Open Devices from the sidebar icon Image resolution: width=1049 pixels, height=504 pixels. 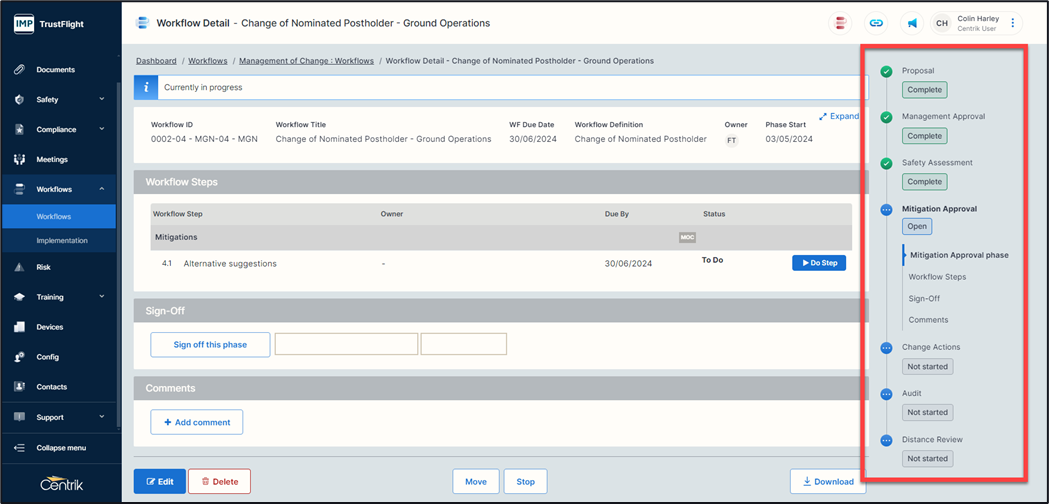pyautogui.click(x=19, y=327)
